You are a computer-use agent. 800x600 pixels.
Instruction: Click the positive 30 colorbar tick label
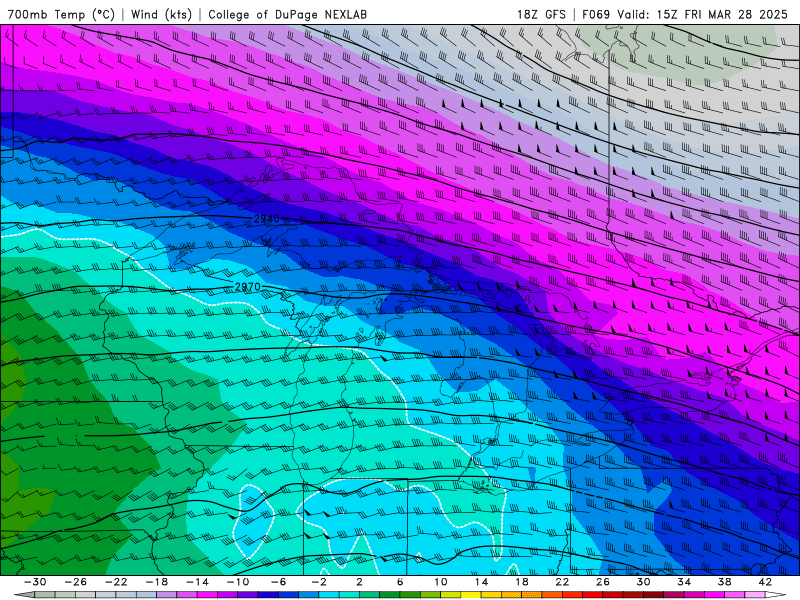(x=643, y=582)
